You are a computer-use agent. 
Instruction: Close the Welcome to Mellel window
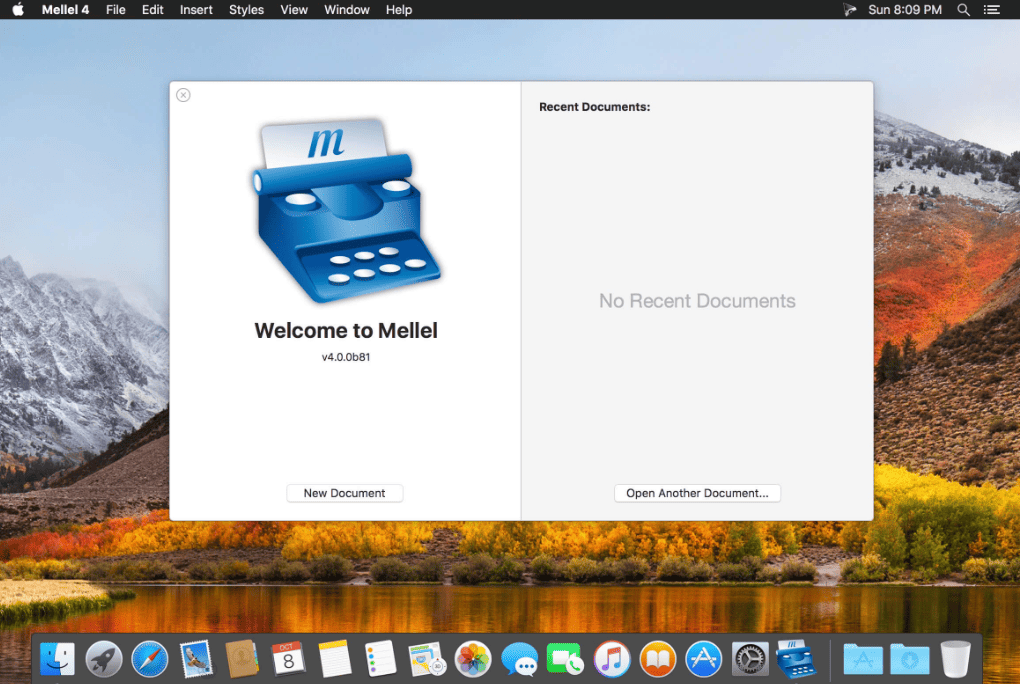point(183,95)
